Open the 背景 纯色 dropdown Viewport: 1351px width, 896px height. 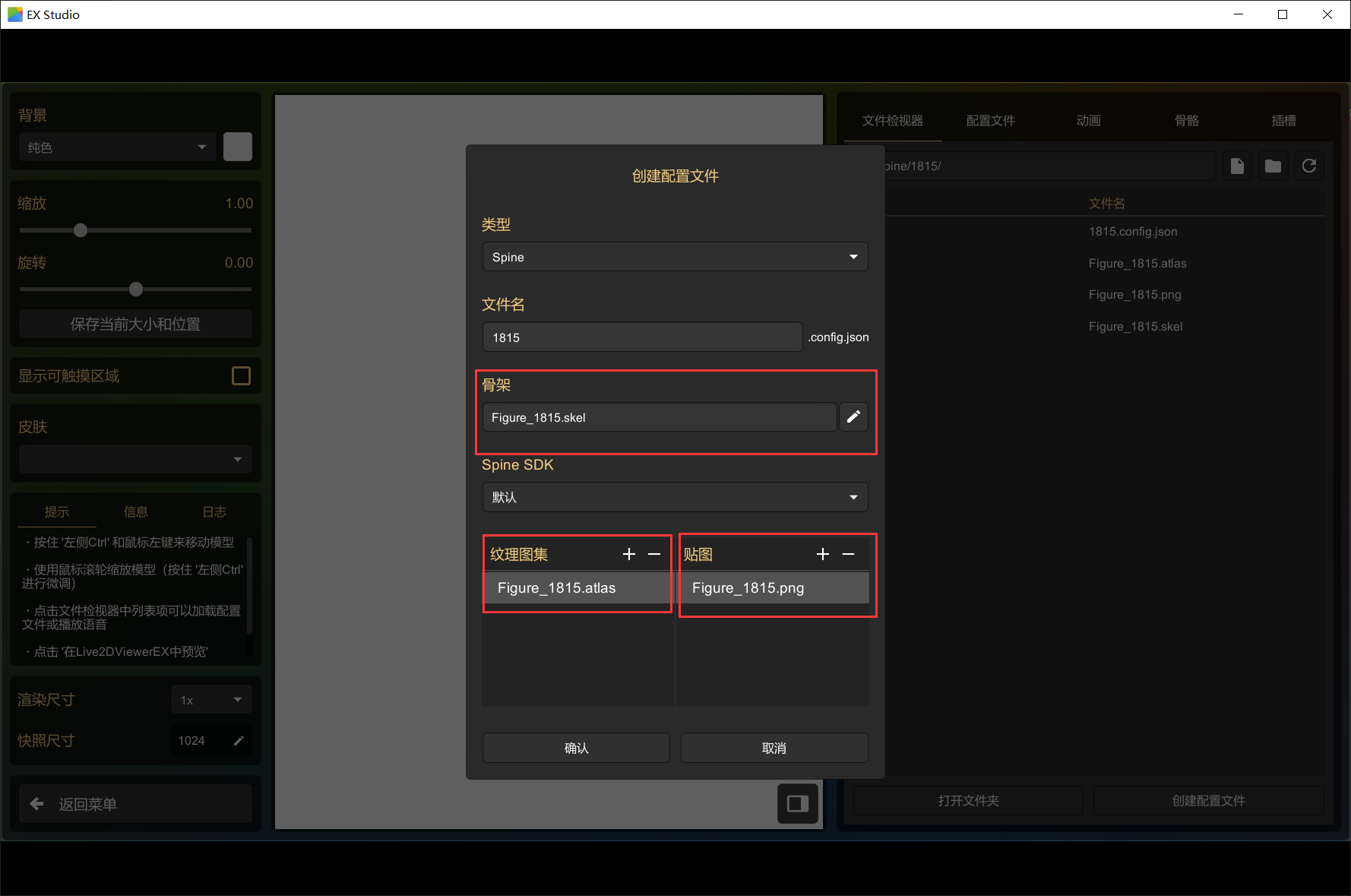pyautogui.click(x=117, y=147)
